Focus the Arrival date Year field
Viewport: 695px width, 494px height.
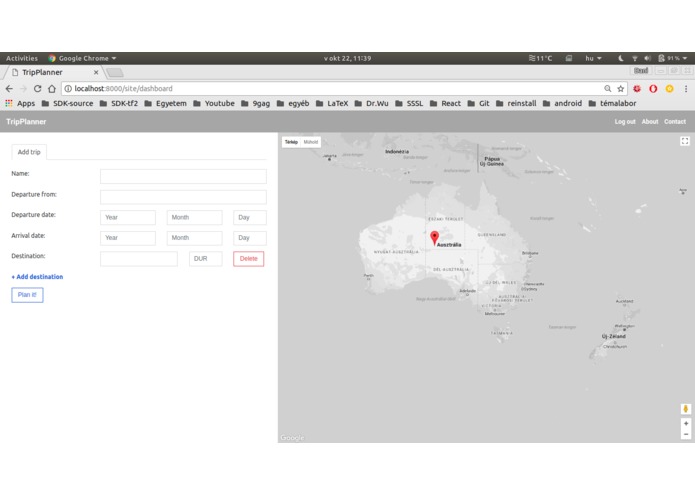(128, 238)
